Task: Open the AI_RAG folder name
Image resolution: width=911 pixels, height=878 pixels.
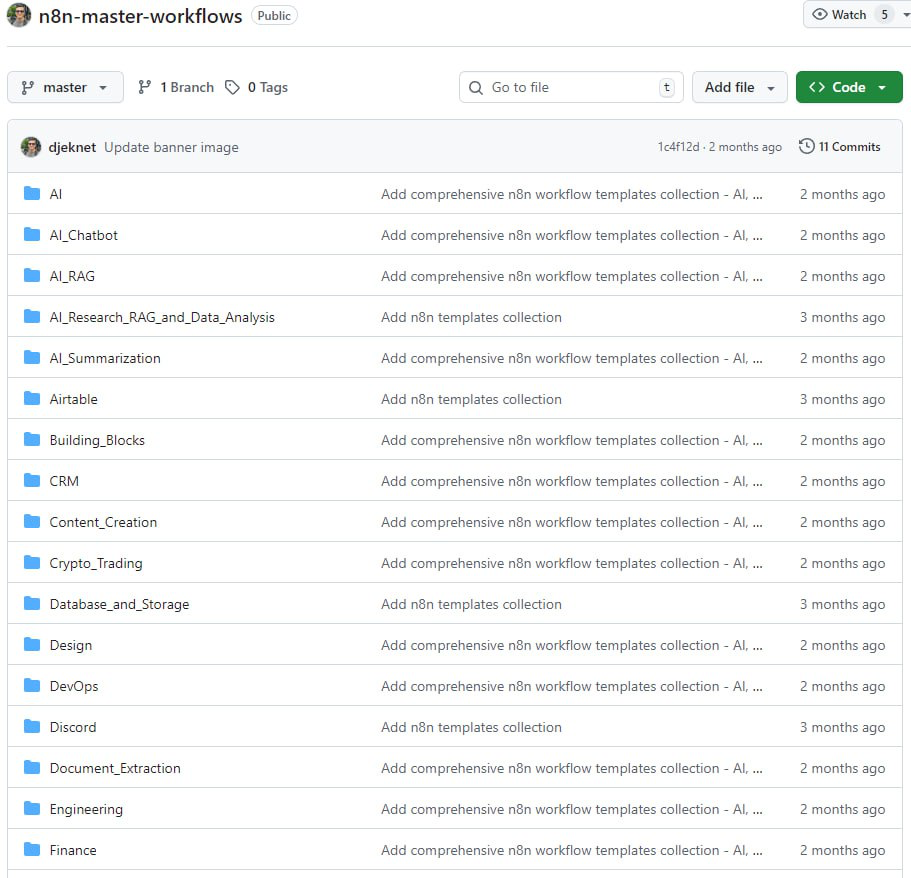Action: (x=72, y=276)
